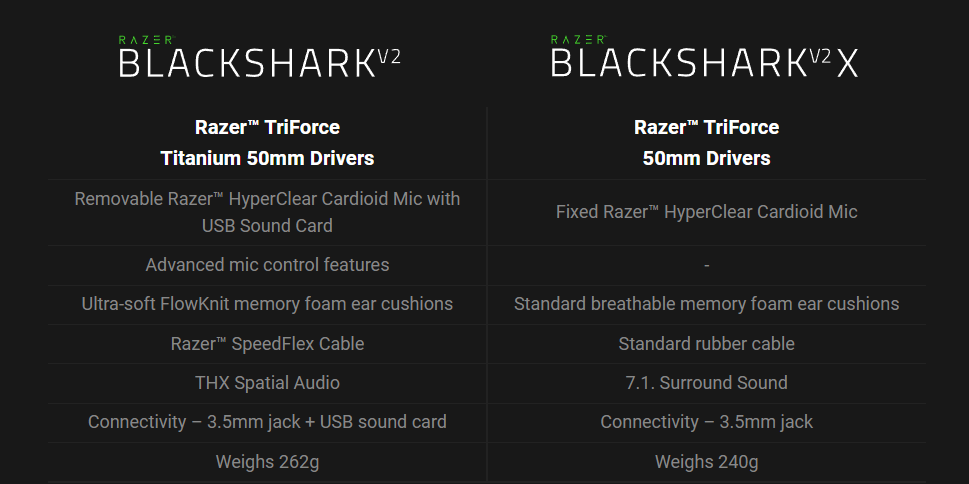Click the Connectivity – 3.5mm jack cell in X column
The width and height of the screenshot is (969, 484).
706,422
